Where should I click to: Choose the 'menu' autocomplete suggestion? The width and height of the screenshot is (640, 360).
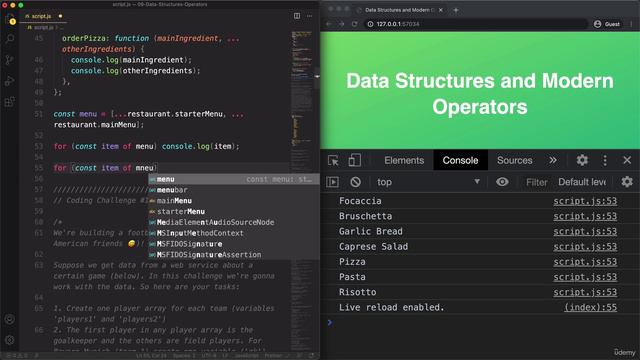click(233, 179)
